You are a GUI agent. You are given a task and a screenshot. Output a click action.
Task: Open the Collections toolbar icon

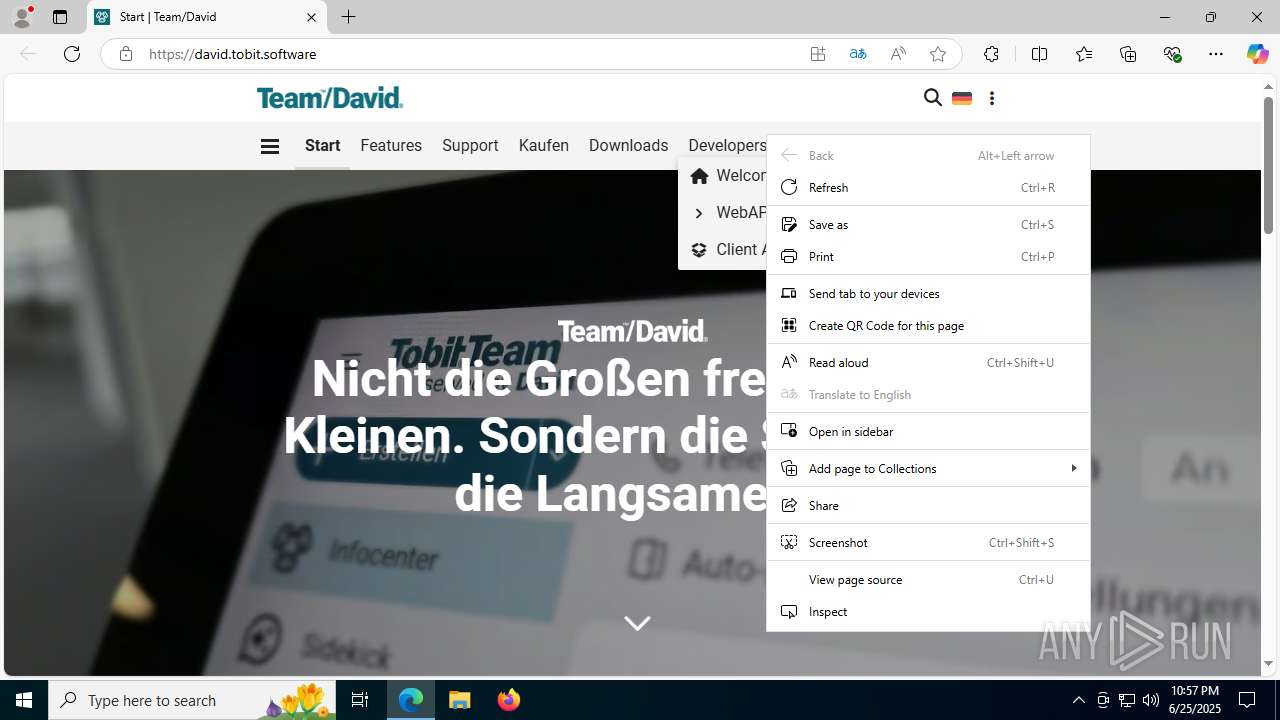pyautogui.click(x=1128, y=54)
